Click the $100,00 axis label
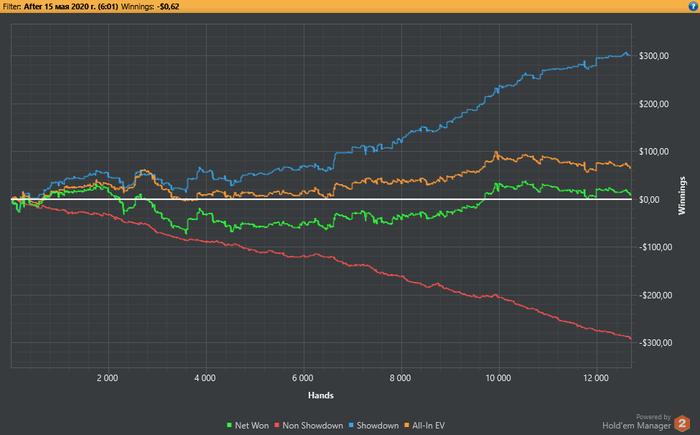 coord(654,151)
